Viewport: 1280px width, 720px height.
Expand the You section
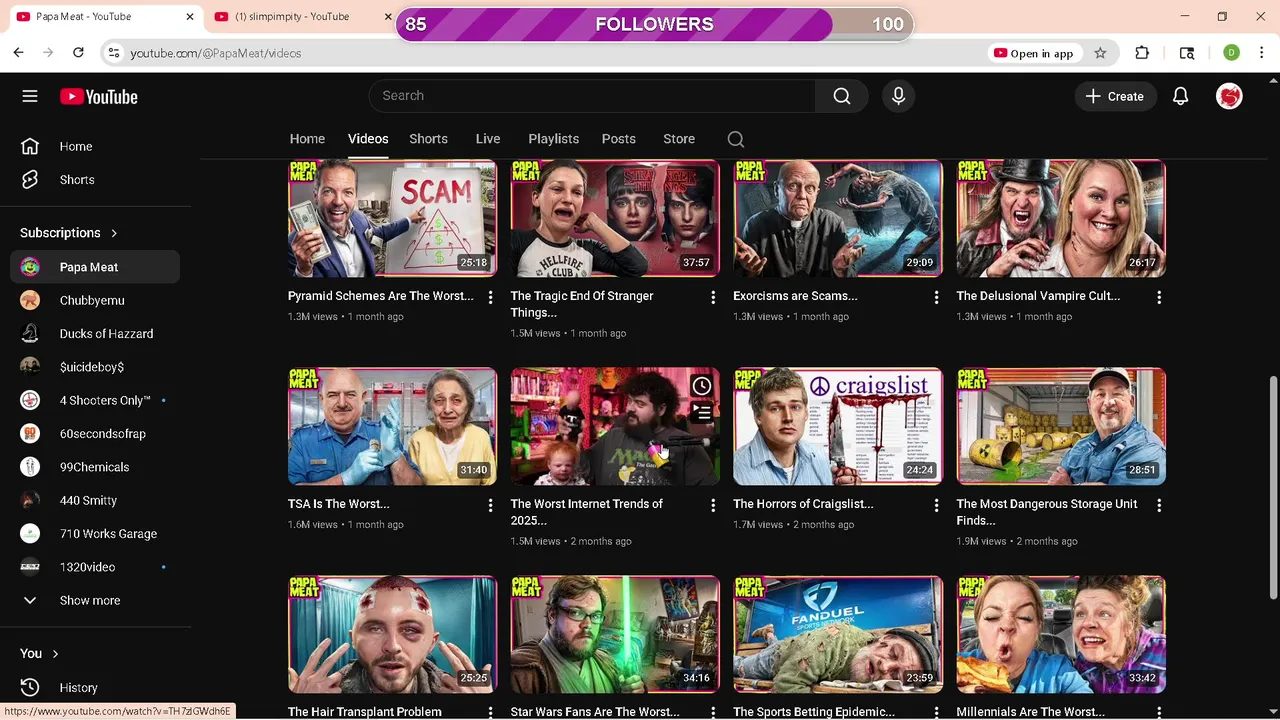point(40,653)
